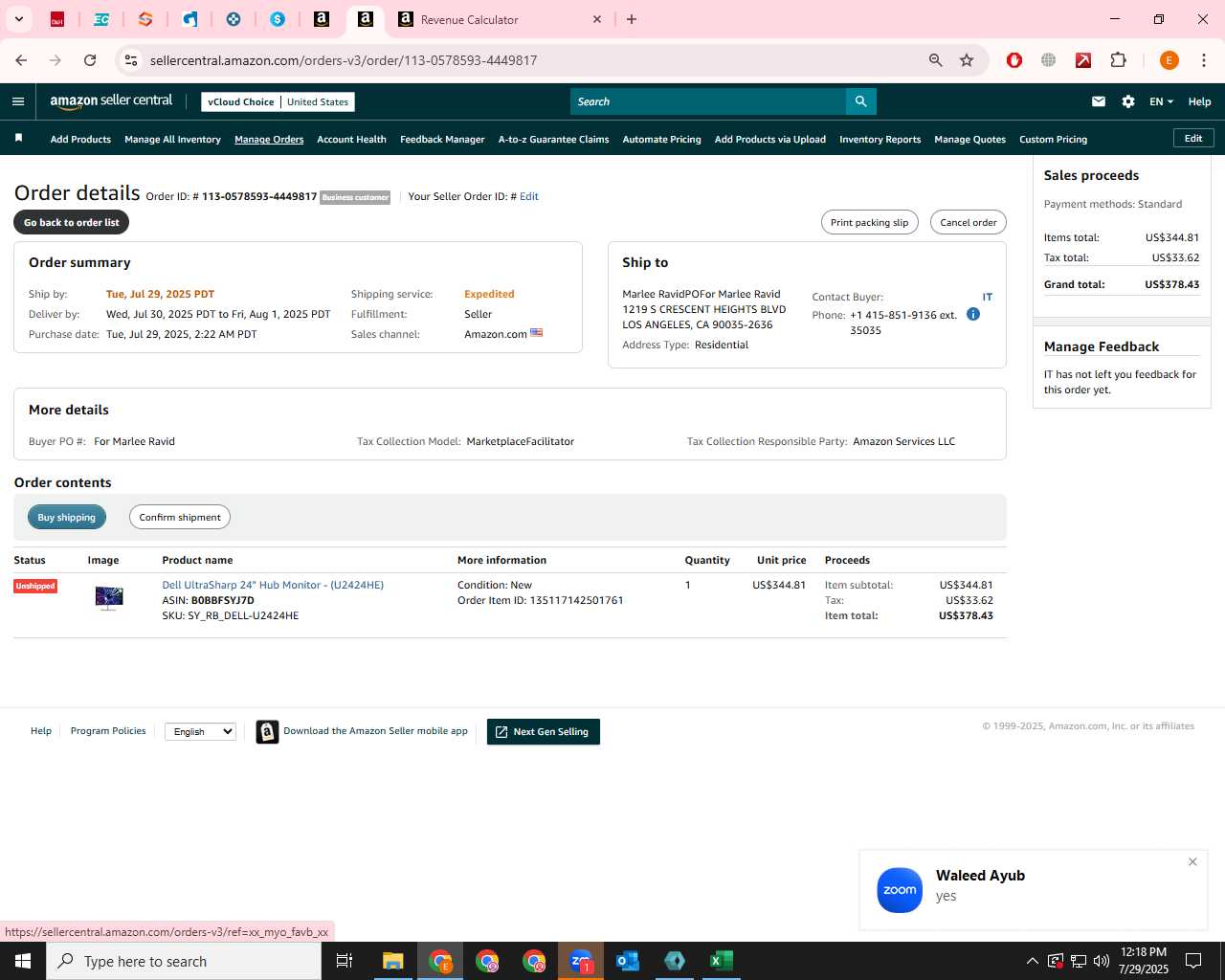1225x980 pixels.
Task: Click the Edit button in the navigation bar
Action: point(1193,138)
